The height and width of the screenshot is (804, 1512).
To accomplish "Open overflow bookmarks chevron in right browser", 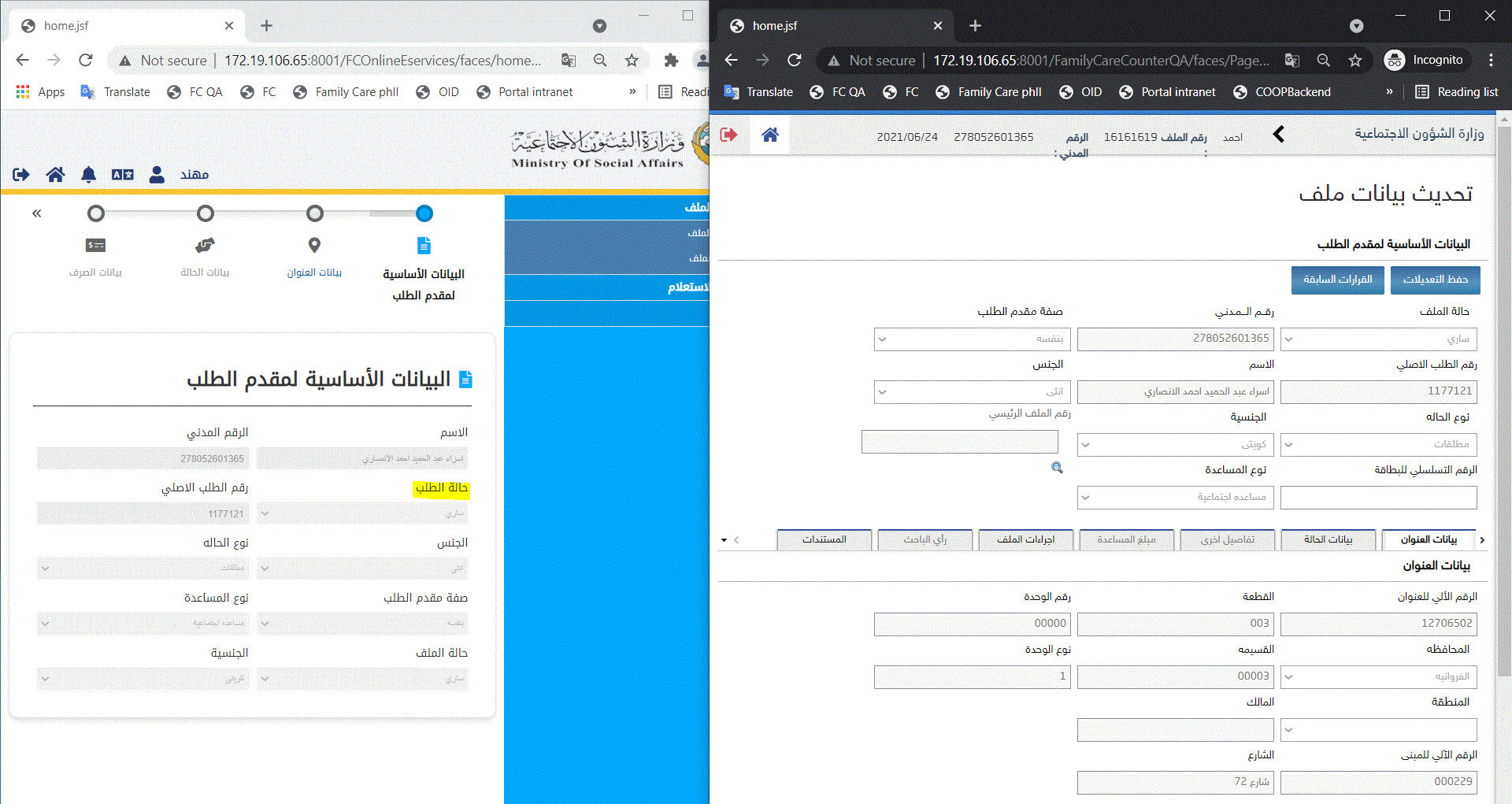I will [1390, 92].
